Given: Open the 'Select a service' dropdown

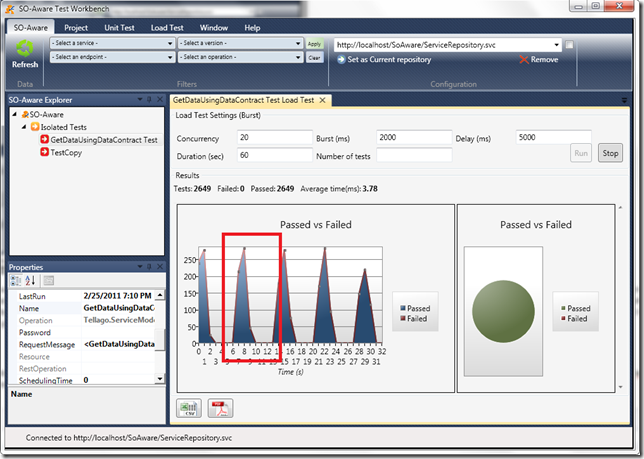Looking at the screenshot, I should click(x=113, y=43).
